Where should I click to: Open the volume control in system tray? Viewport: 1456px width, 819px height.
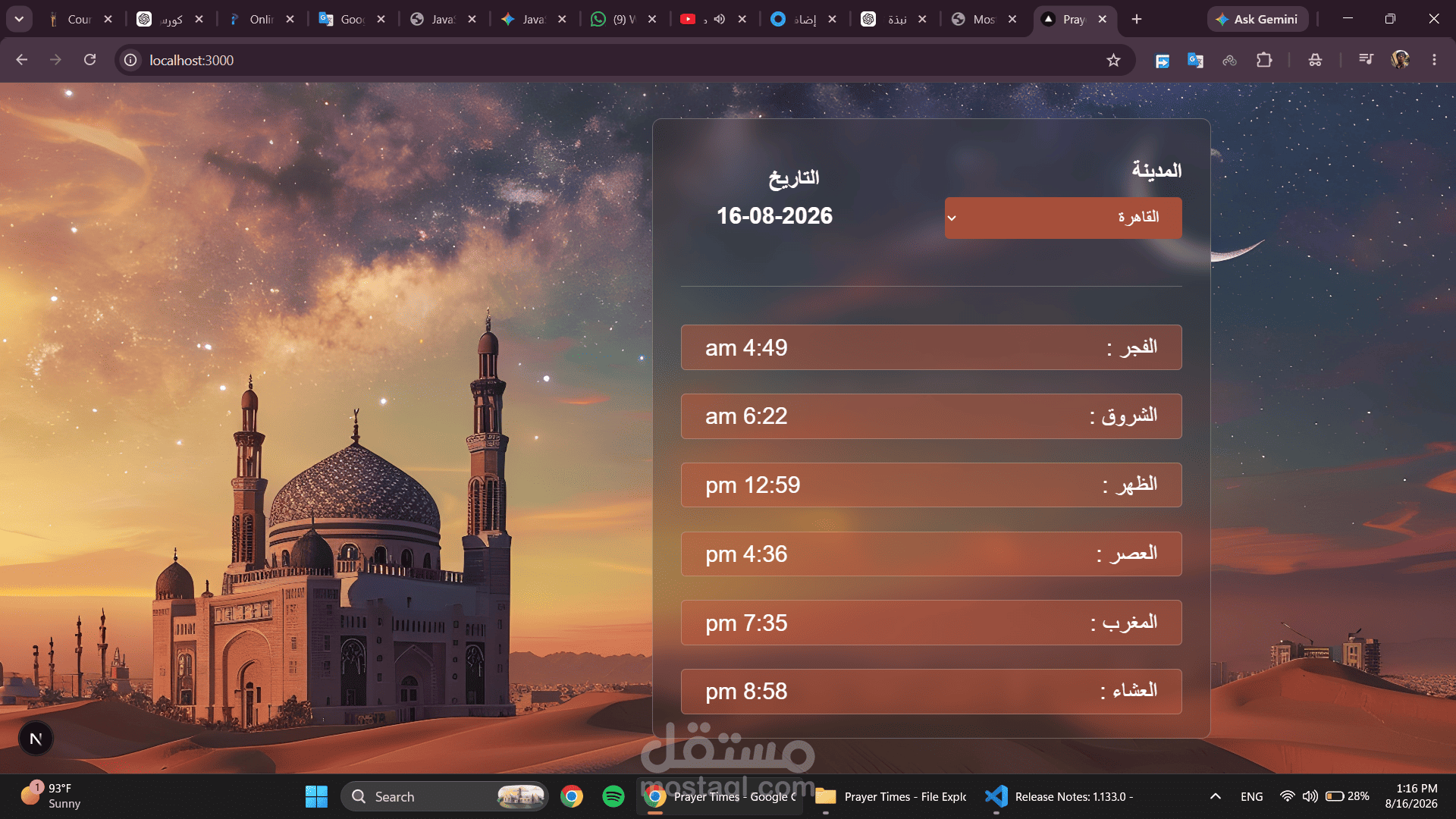[1310, 796]
